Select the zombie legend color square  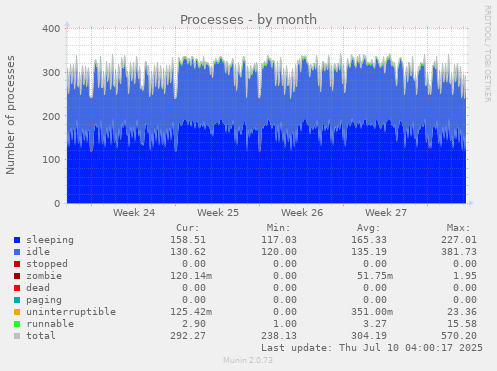[17, 276]
